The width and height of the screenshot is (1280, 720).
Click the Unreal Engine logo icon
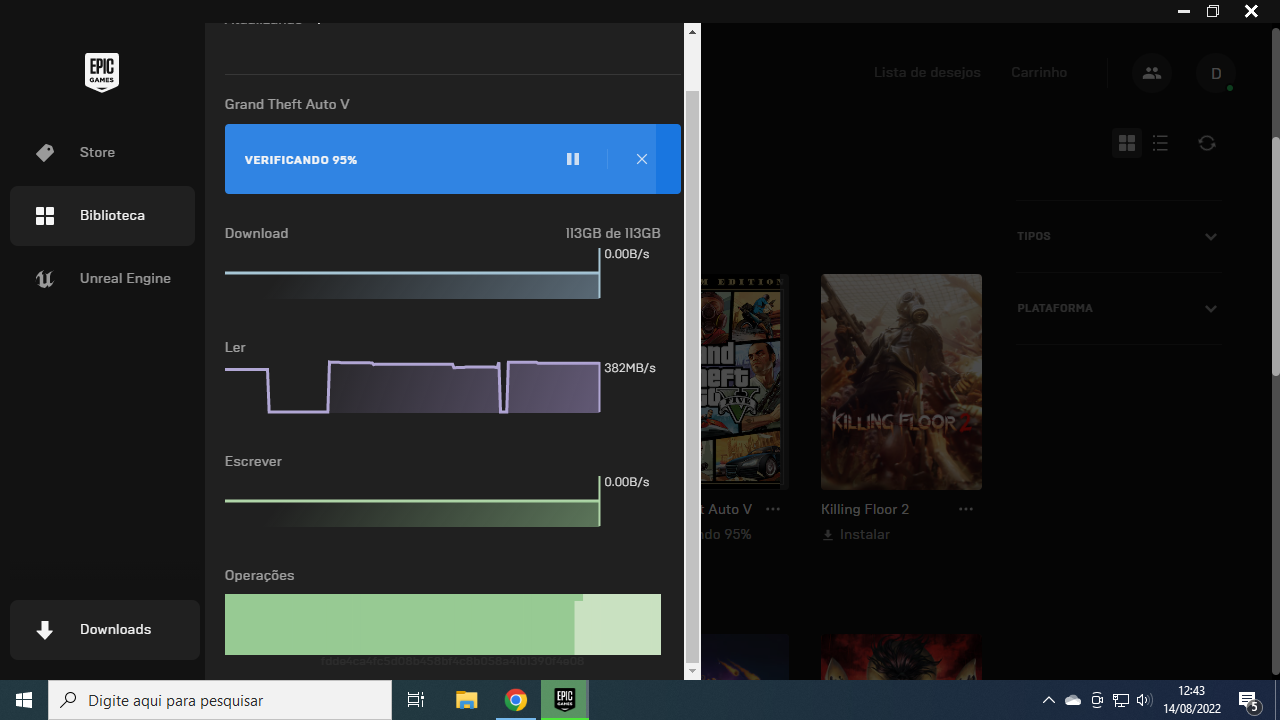click(45, 279)
